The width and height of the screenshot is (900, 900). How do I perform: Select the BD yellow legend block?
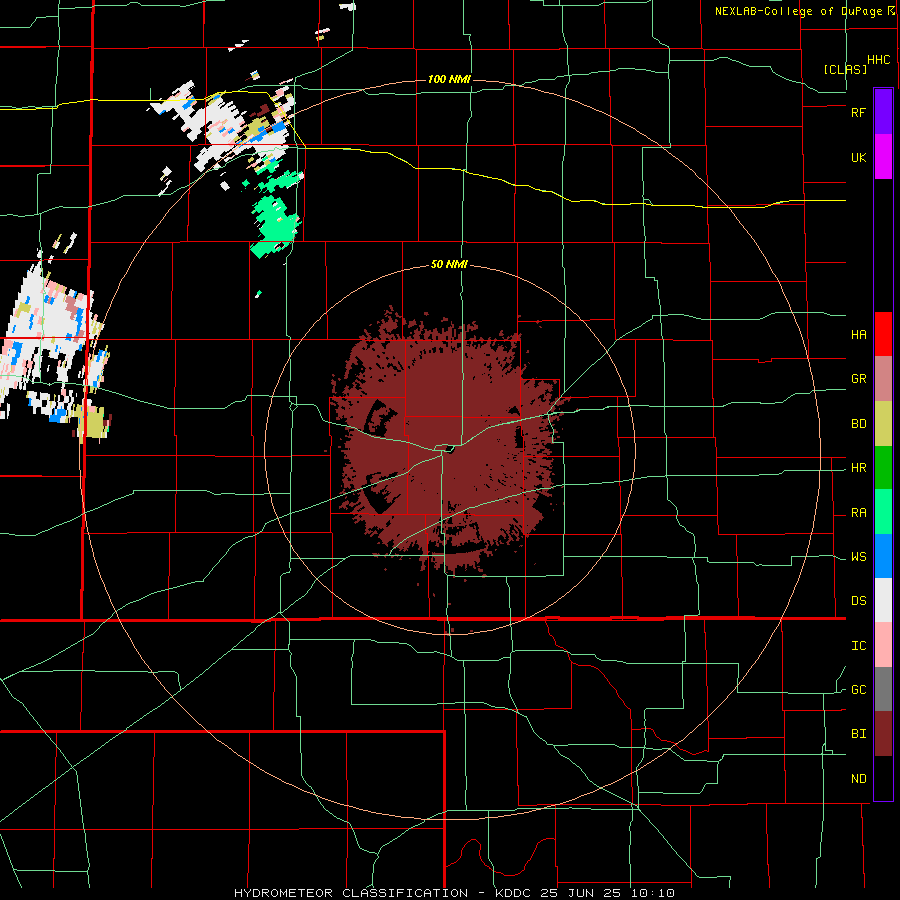(x=883, y=424)
